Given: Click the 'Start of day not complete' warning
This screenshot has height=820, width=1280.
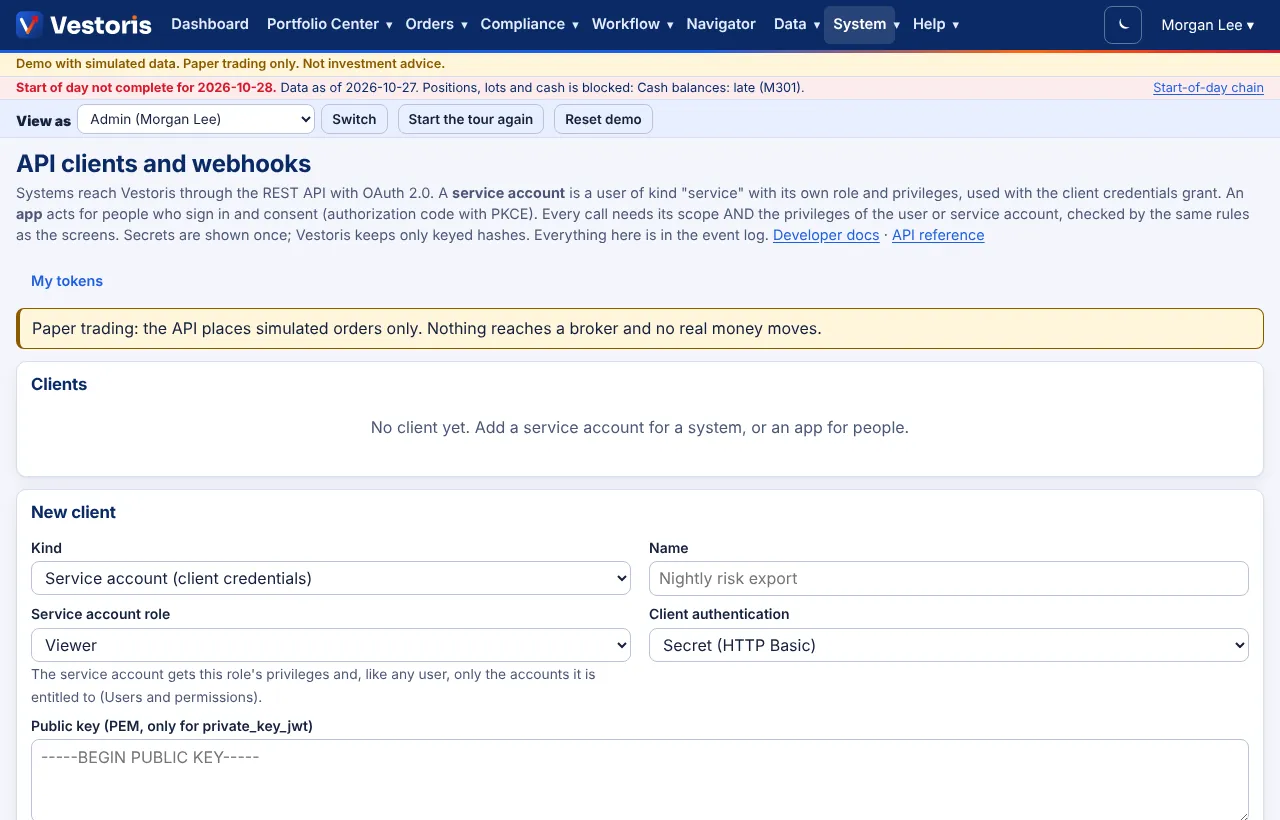Looking at the screenshot, I should tap(146, 88).
